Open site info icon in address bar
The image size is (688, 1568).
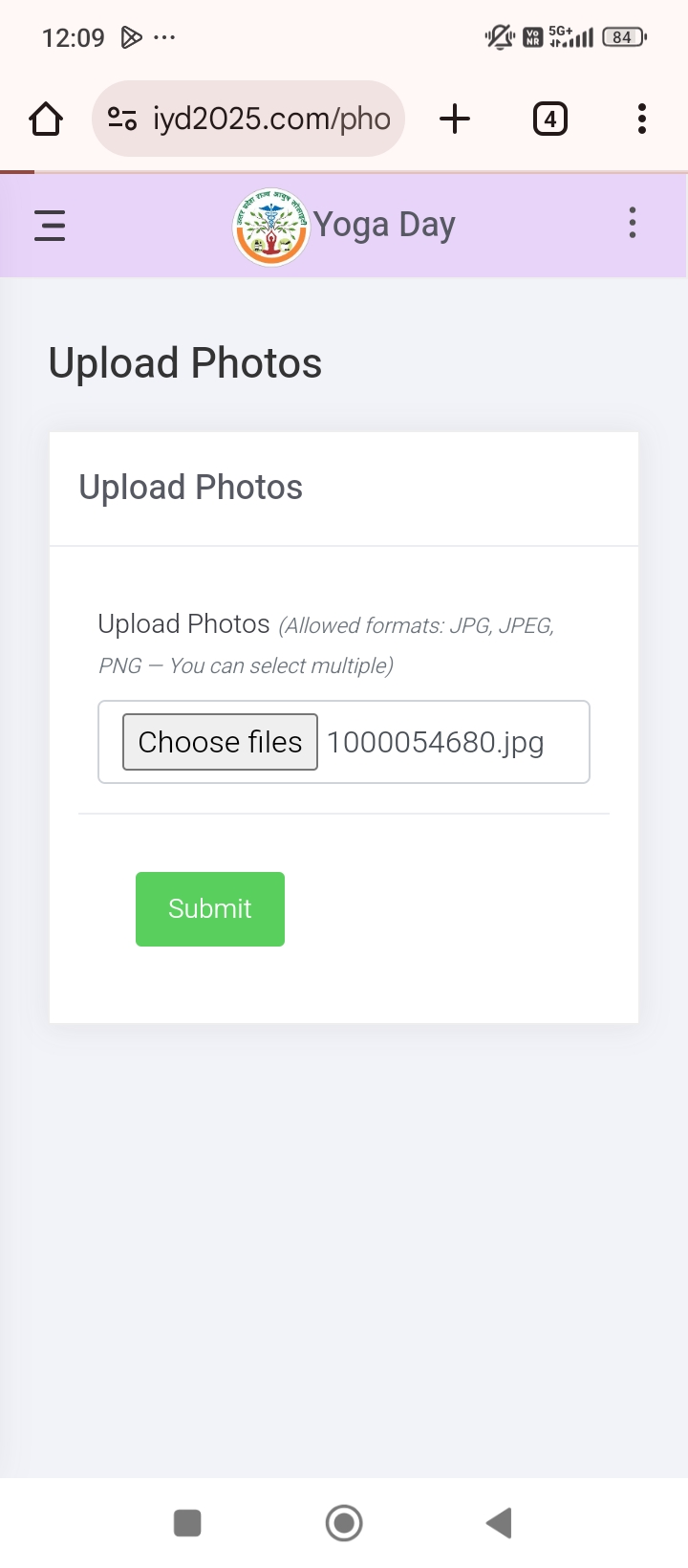pos(122,119)
